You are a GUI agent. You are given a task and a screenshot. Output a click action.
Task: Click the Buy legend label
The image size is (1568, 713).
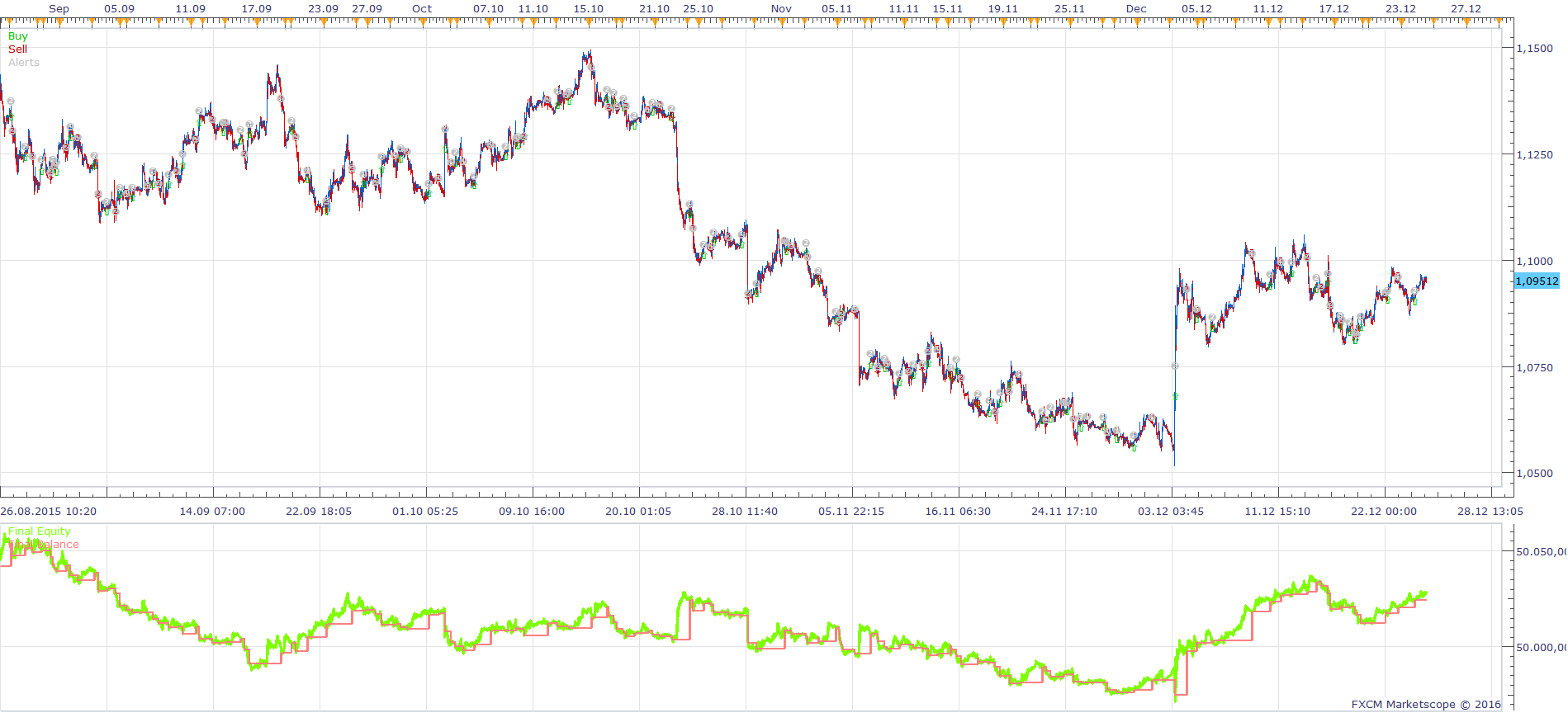pos(17,36)
